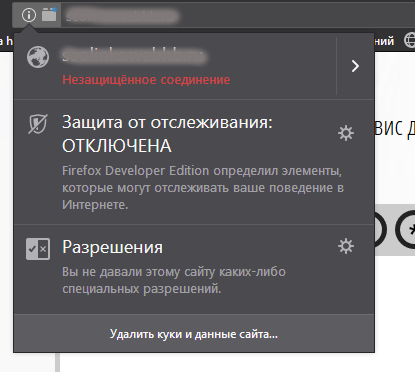Click the globe icon beside the site name
This screenshot has height=372, width=415.
tap(38, 57)
